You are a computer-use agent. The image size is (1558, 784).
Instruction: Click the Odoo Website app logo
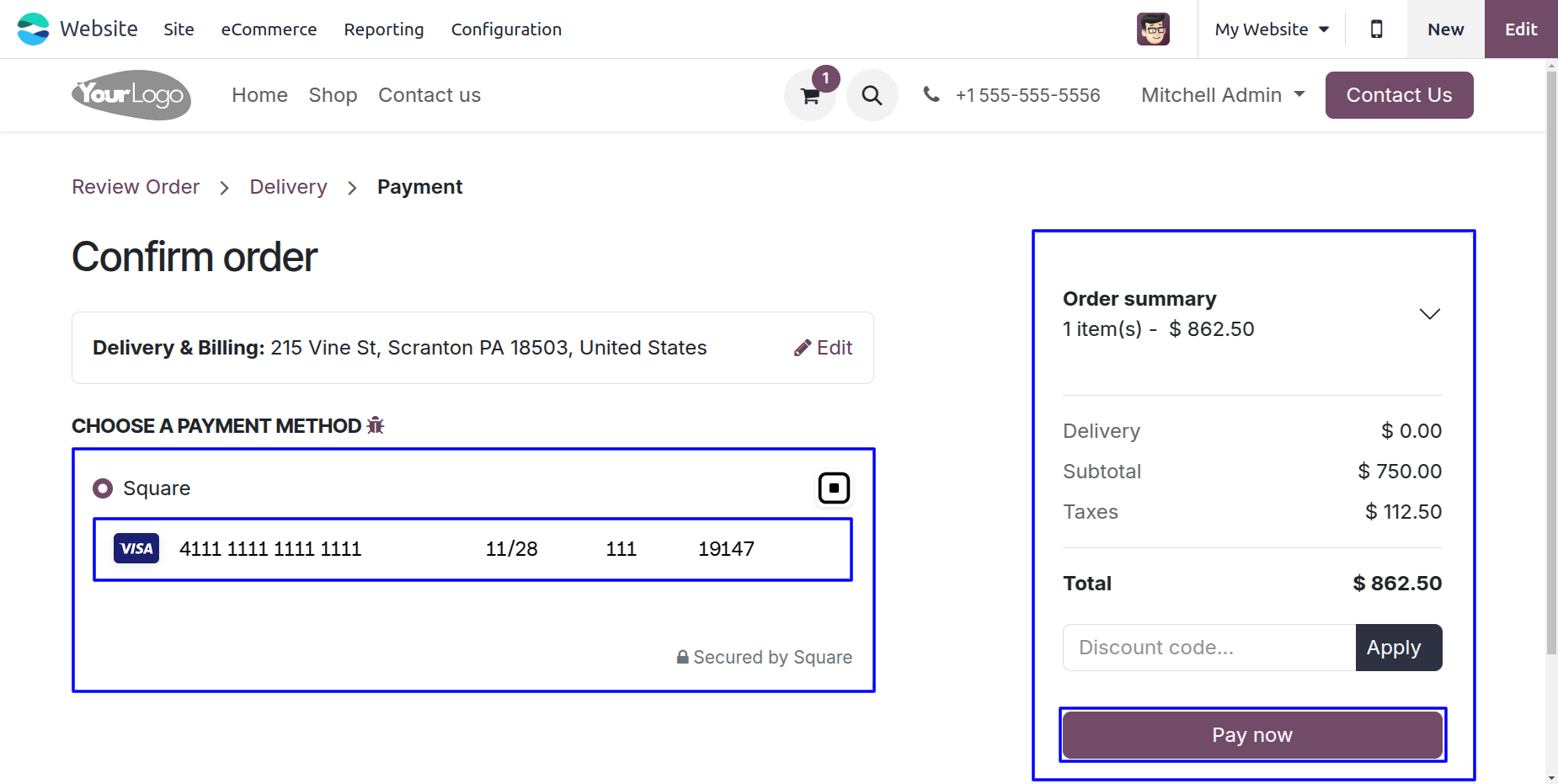click(34, 29)
